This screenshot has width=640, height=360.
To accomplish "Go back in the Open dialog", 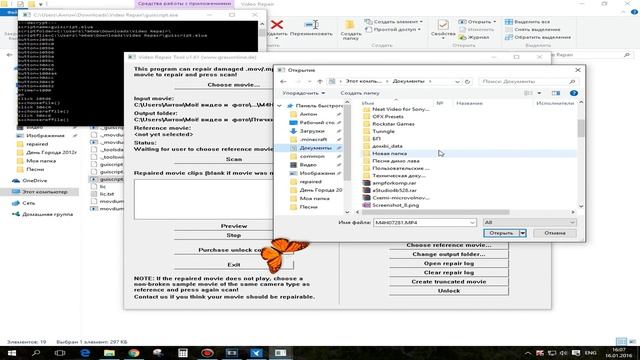I will coord(283,81).
